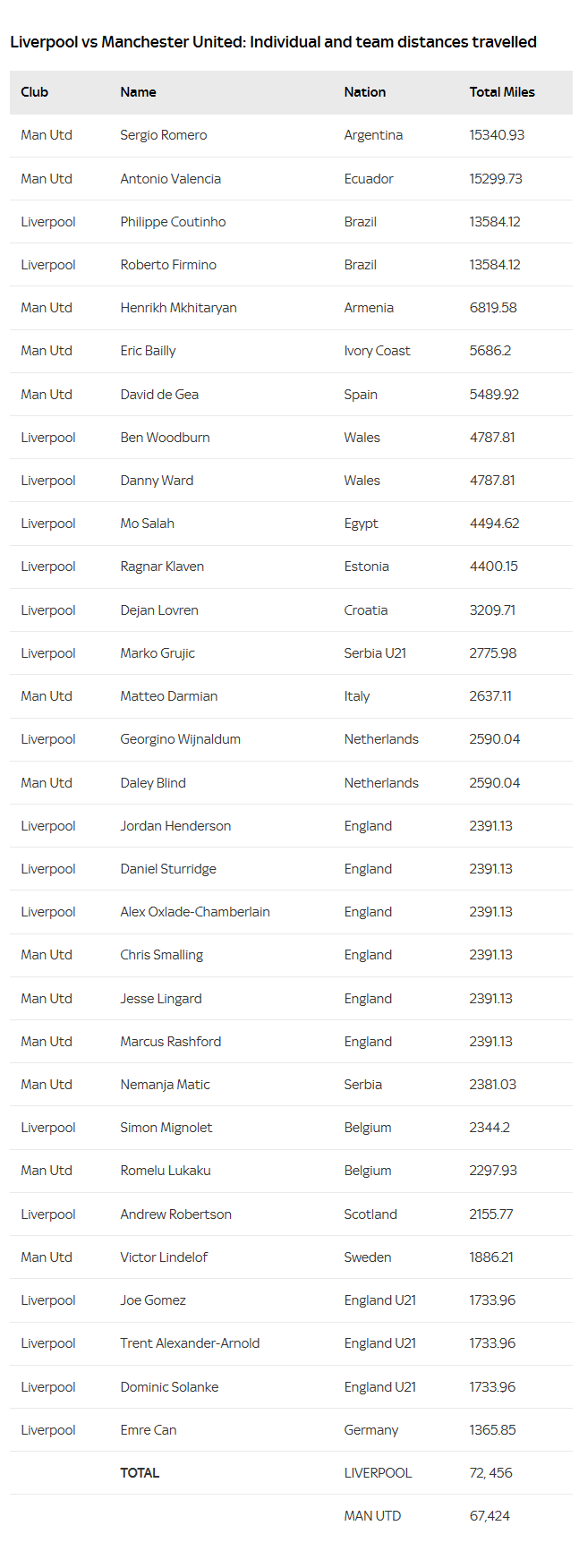The height and width of the screenshot is (1568, 579).
Task: Click the TOTAL label in the table
Action: [x=140, y=1473]
